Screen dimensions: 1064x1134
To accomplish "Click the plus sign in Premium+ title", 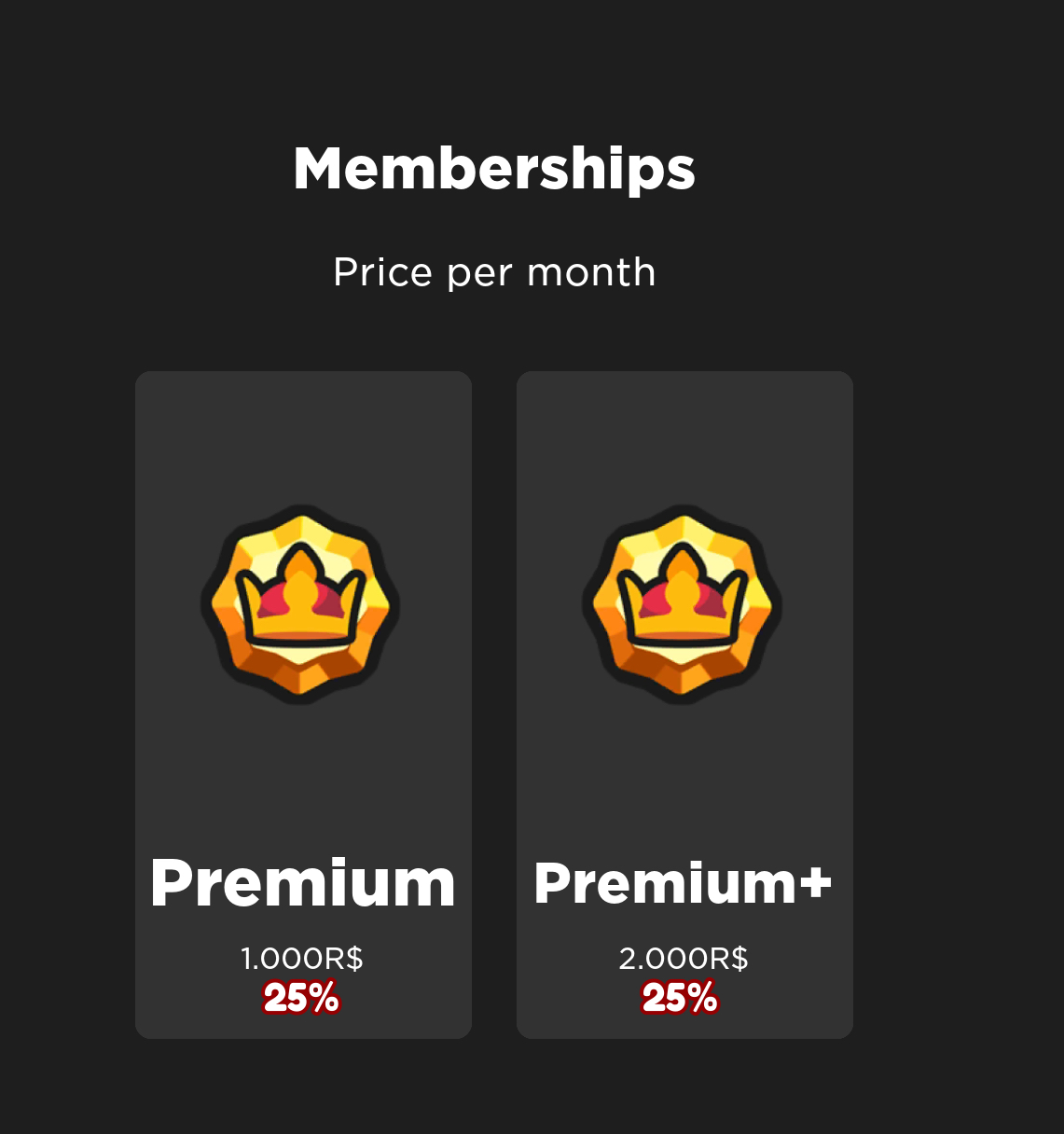I will tap(814, 881).
